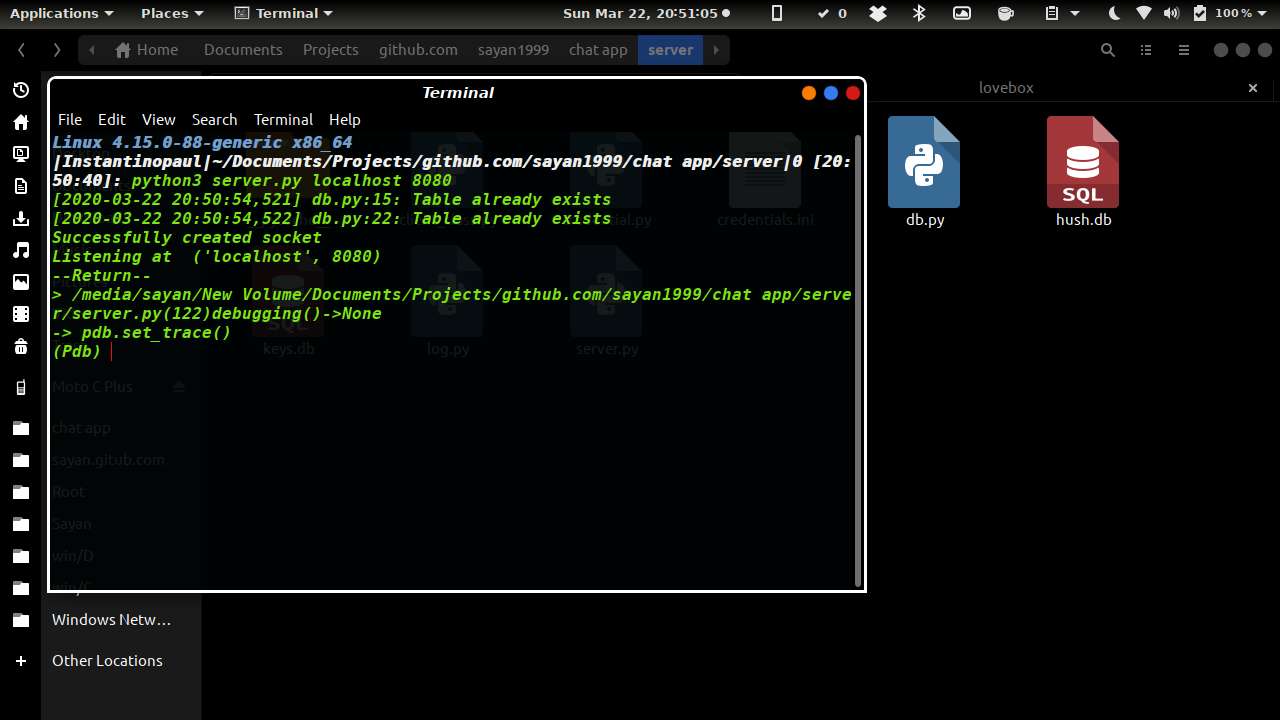1280x720 pixels.
Task: Open the battery 100% system menu
Action: coord(1231,13)
